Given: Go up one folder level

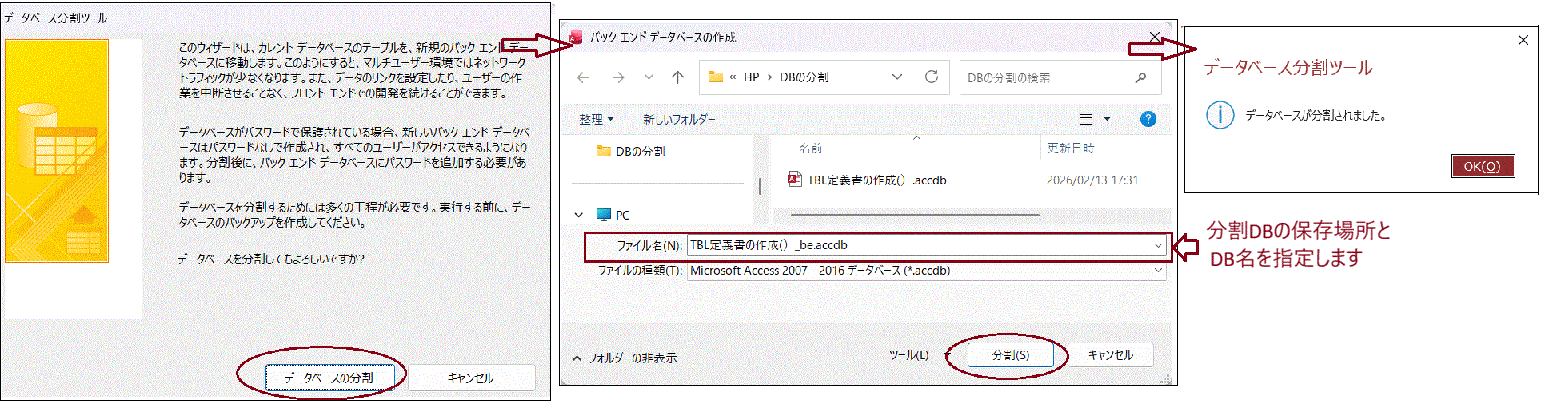Looking at the screenshot, I should point(678,77).
